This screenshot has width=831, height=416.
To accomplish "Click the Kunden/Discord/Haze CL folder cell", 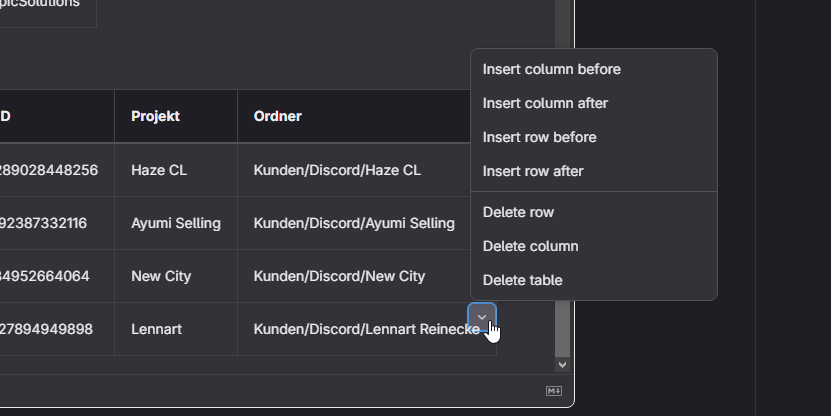I will (337, 170).
